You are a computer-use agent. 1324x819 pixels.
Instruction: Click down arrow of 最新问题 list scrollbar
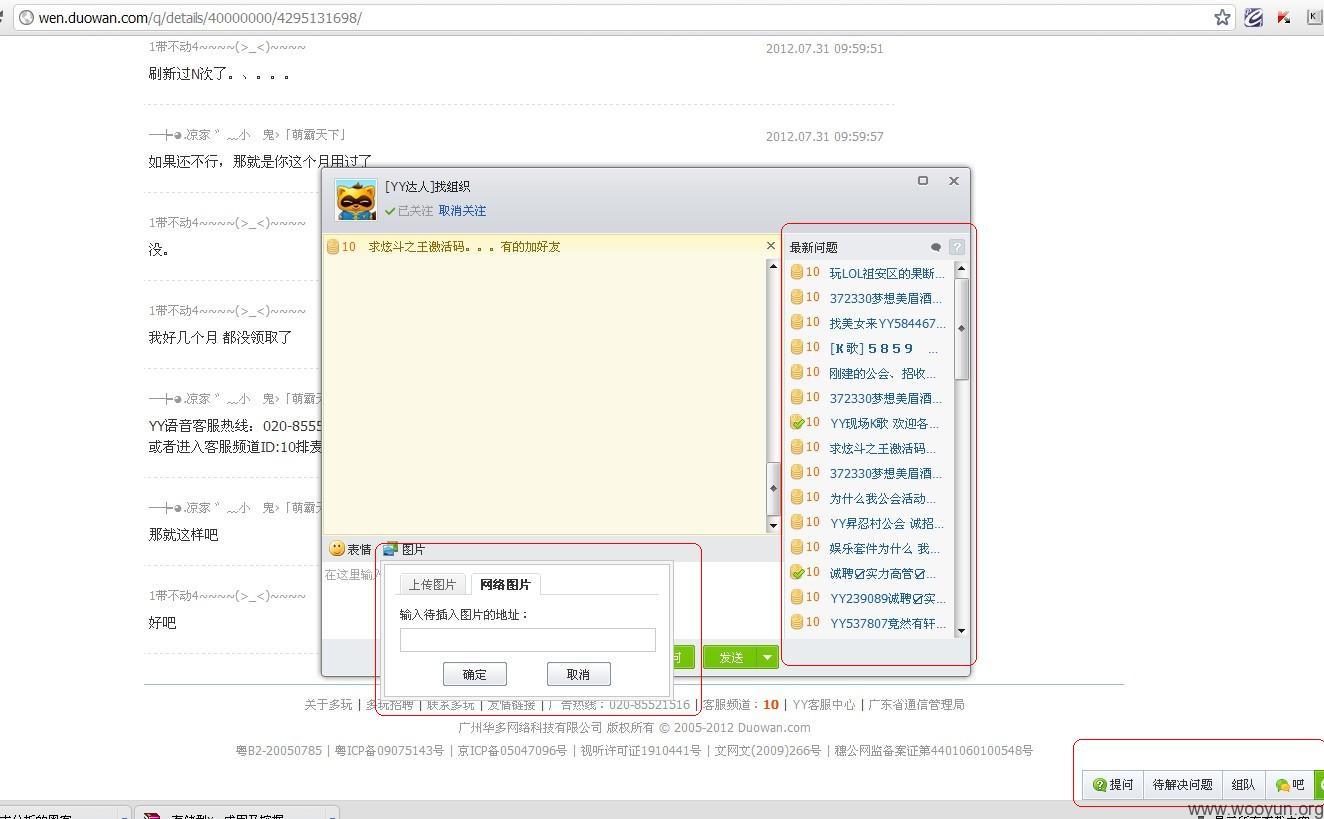pos(961,631)
